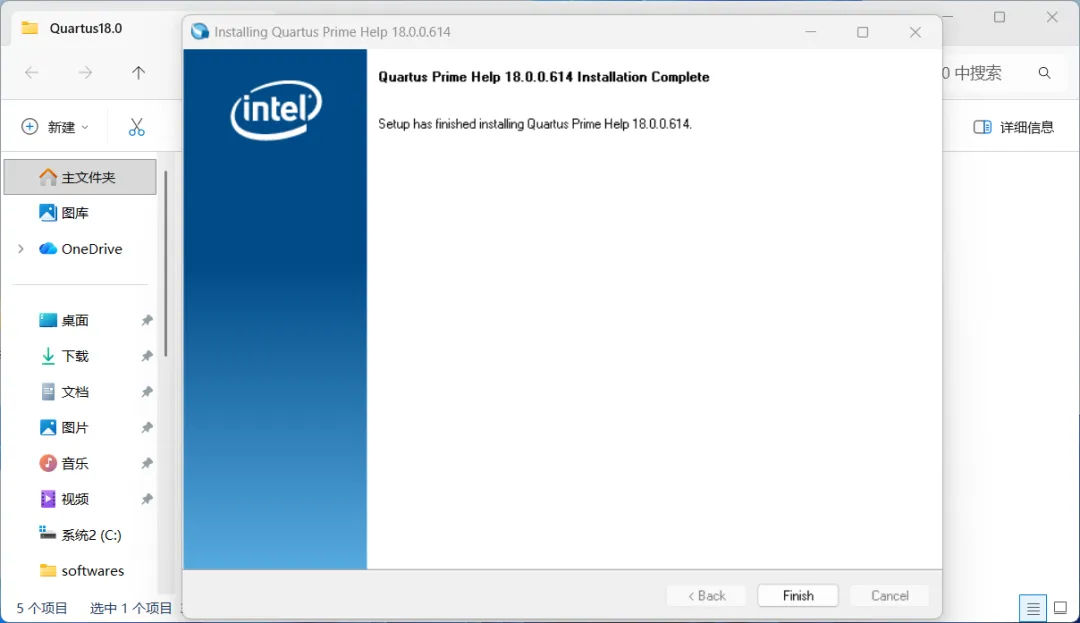Click the Quartus18.0 Explorer tab title

point(85,28)
